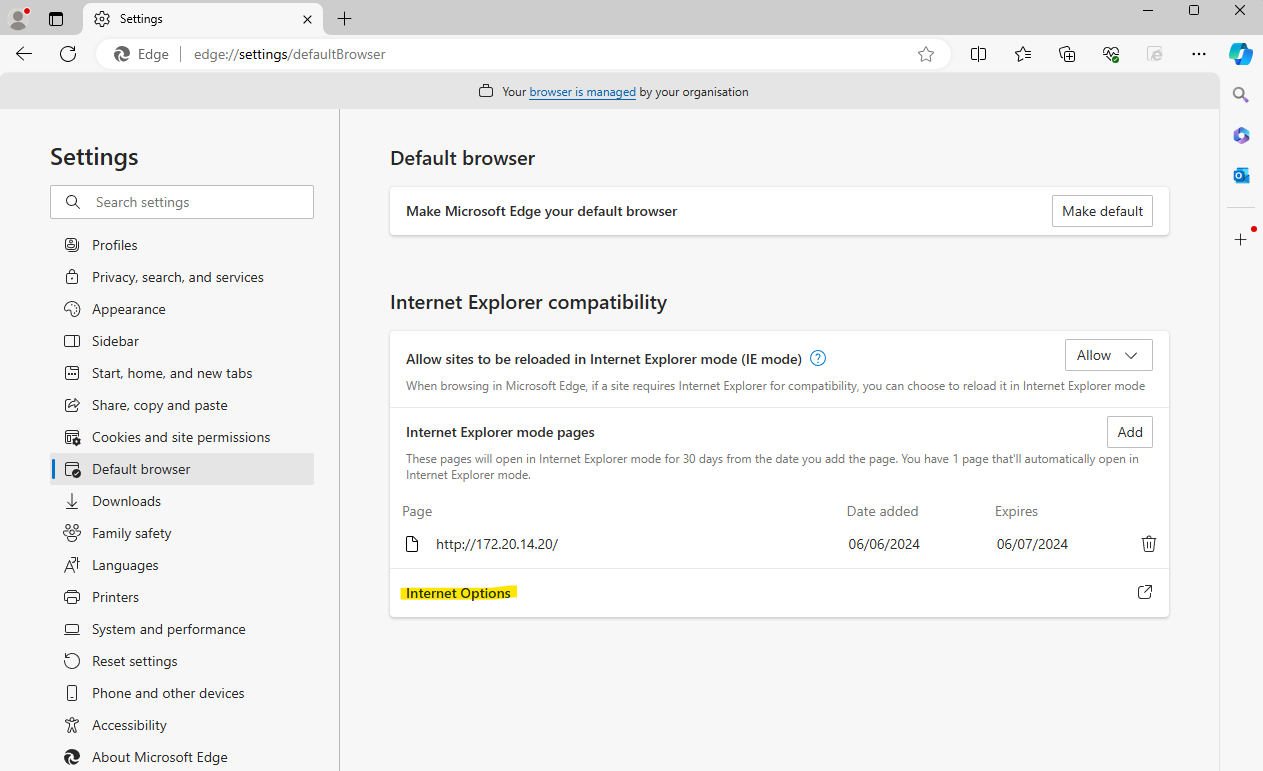Open Privacy, search, and services
The width and height of the screenshot is (1263, 771).
click(182, 277)
